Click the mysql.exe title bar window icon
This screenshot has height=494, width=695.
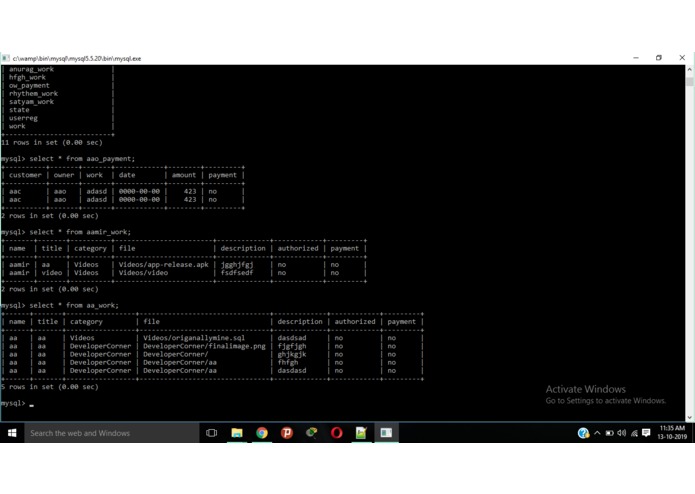click(6, 58)
